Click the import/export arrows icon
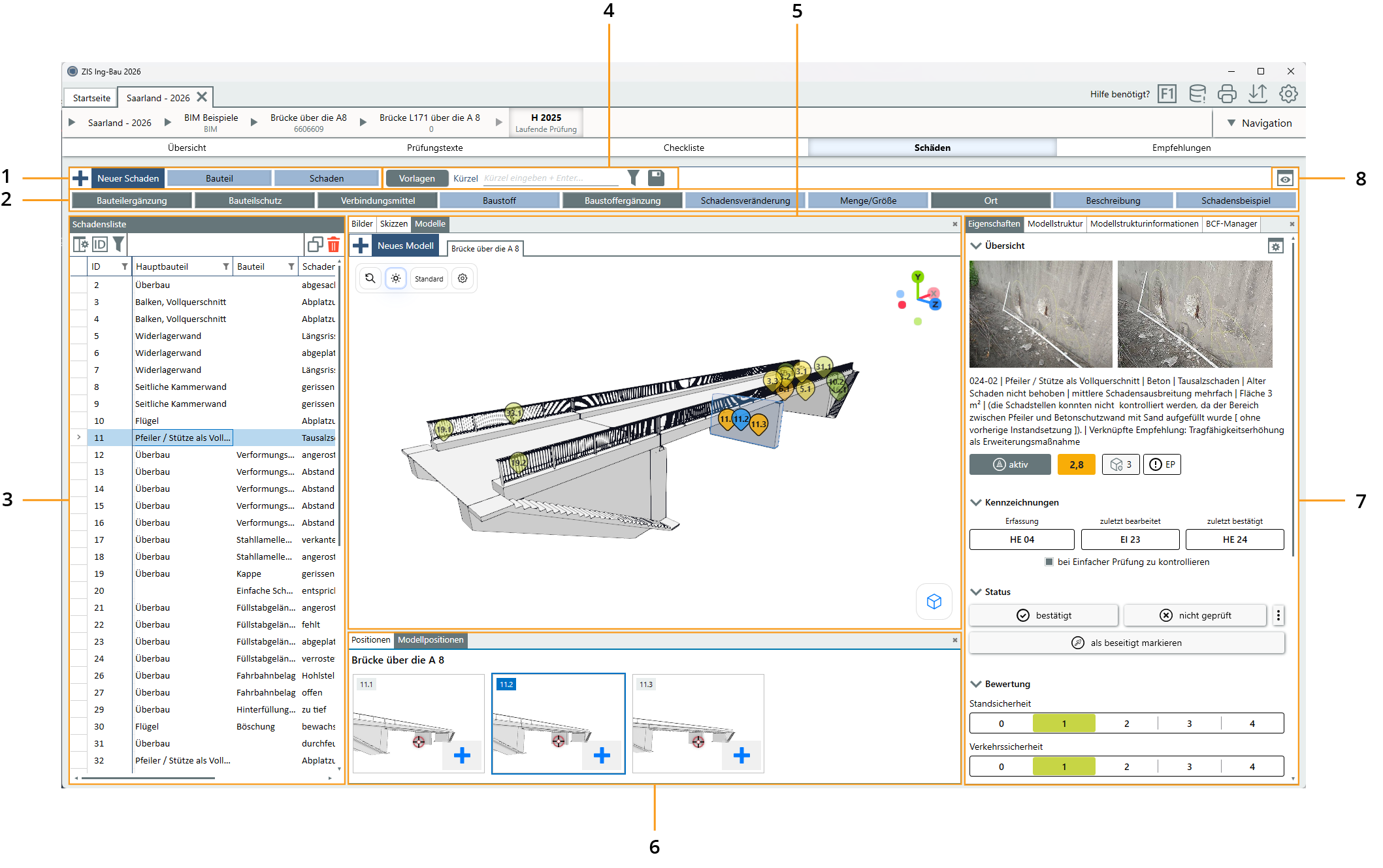1383x868 pixels. click(1258, 94)
